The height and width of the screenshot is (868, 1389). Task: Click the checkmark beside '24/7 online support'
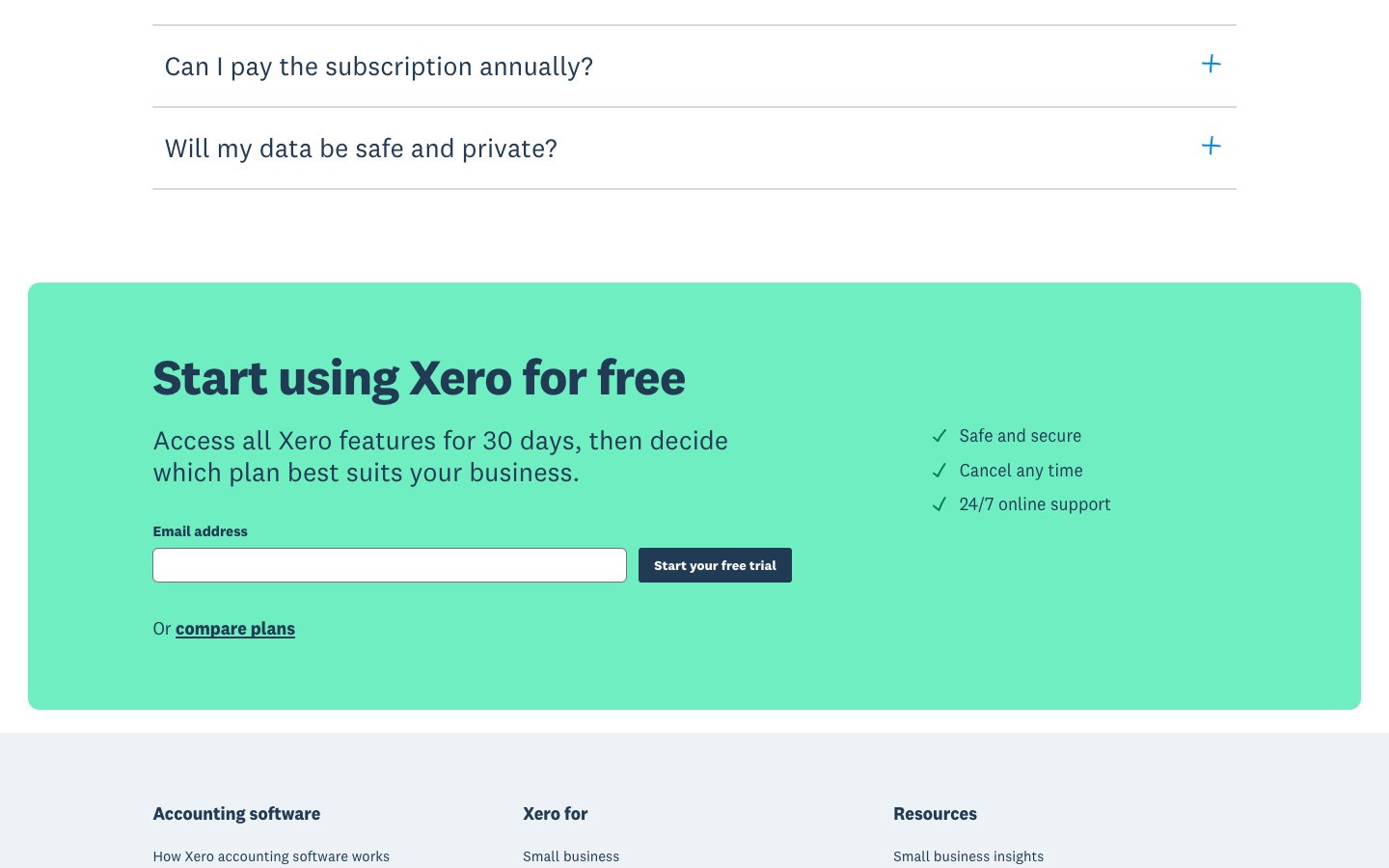[939, 504]
